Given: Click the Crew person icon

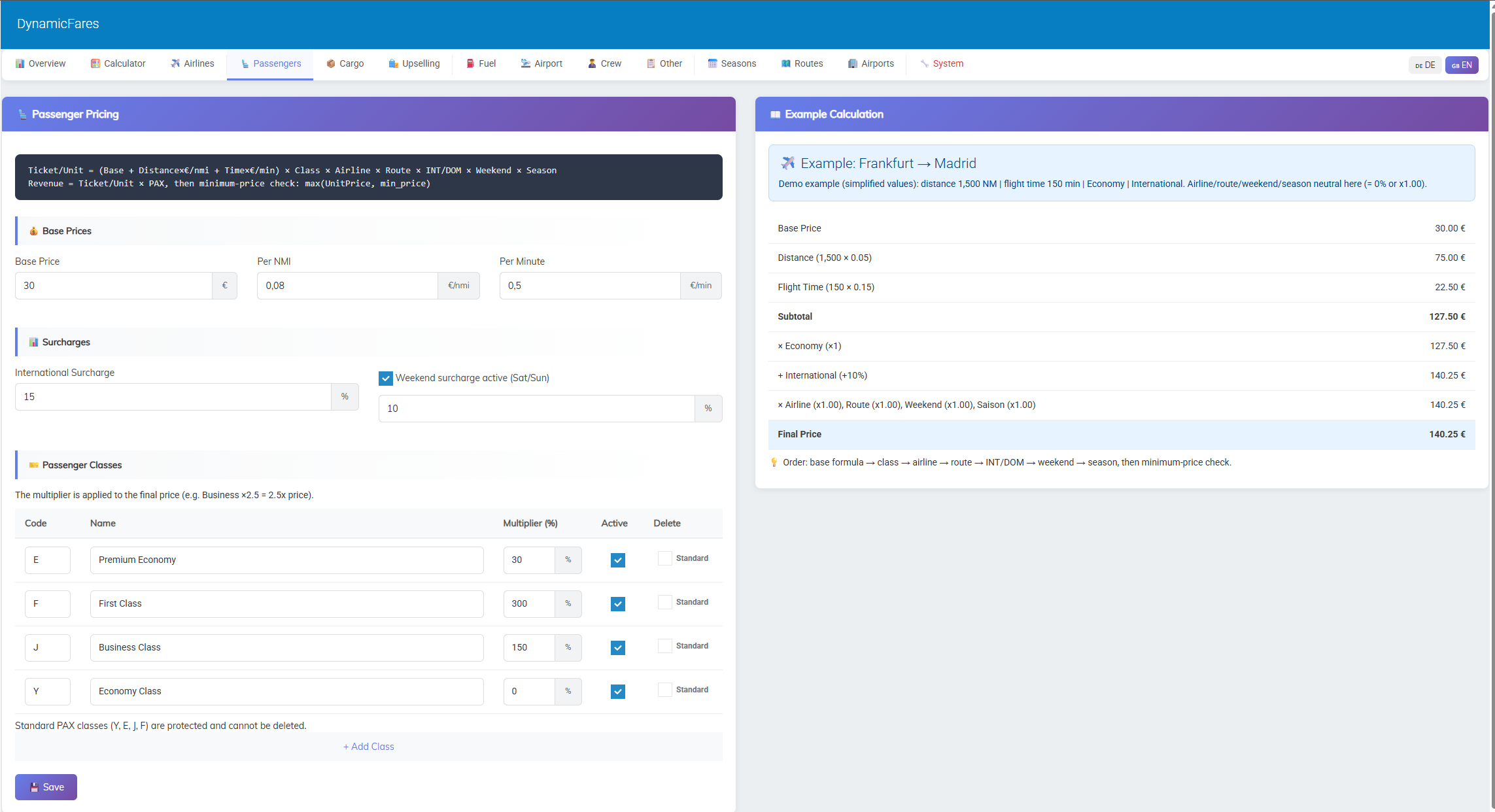Looking at the screenshot, I should 592,63.
